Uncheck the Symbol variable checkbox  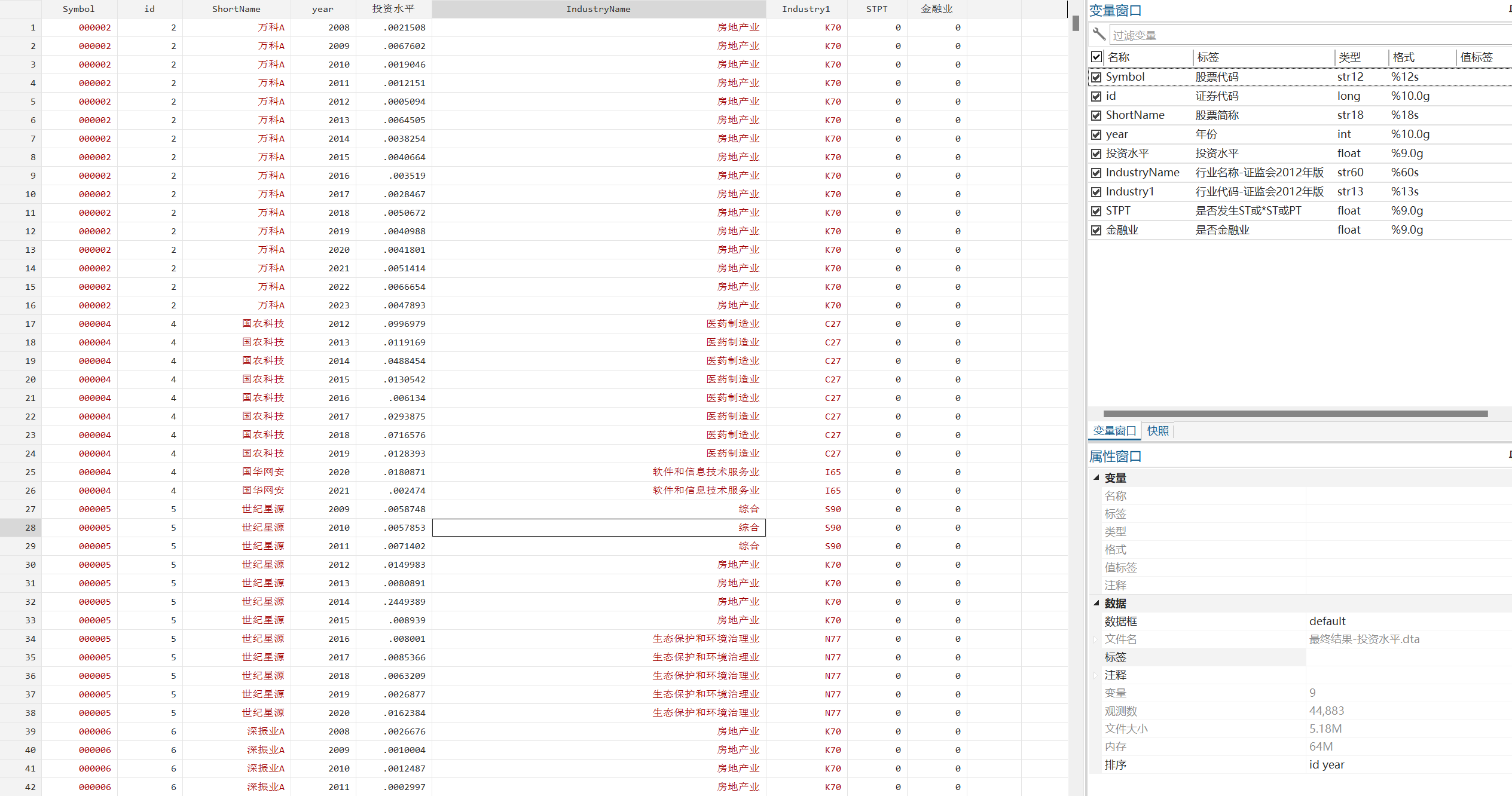1096,77
